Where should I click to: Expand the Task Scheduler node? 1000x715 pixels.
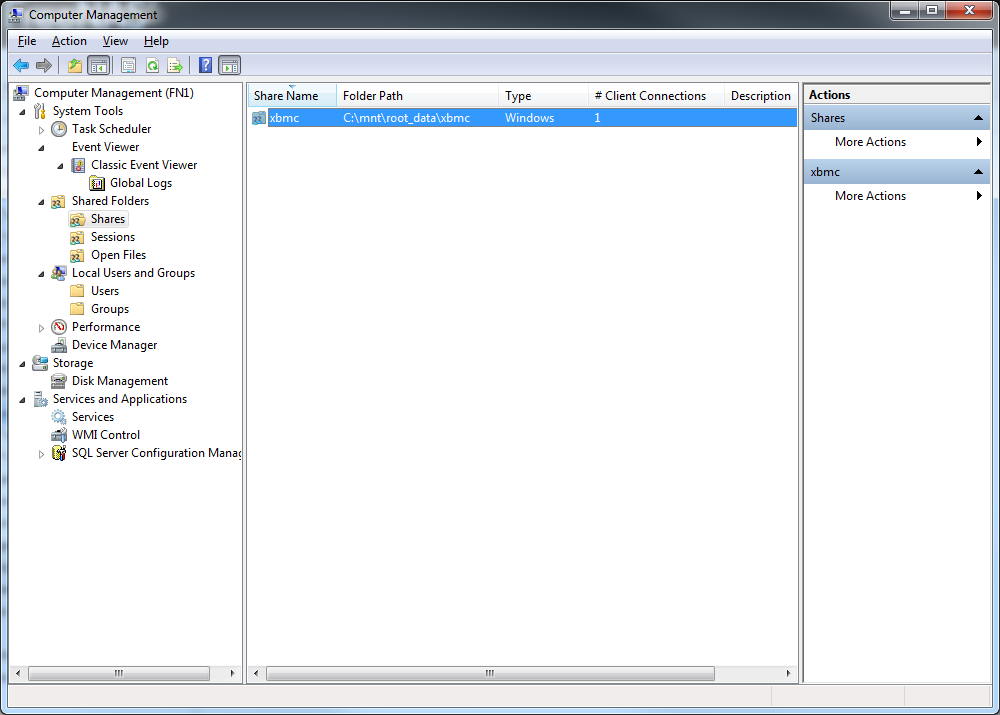41,130
